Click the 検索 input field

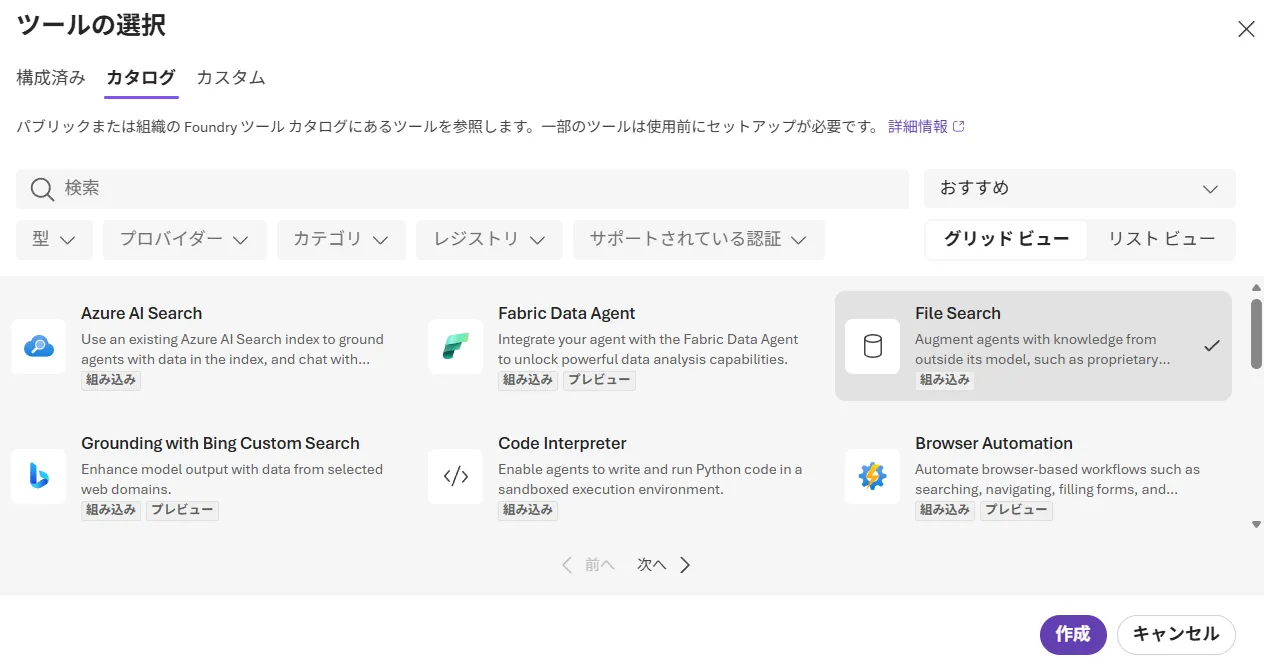click(462, 189)
